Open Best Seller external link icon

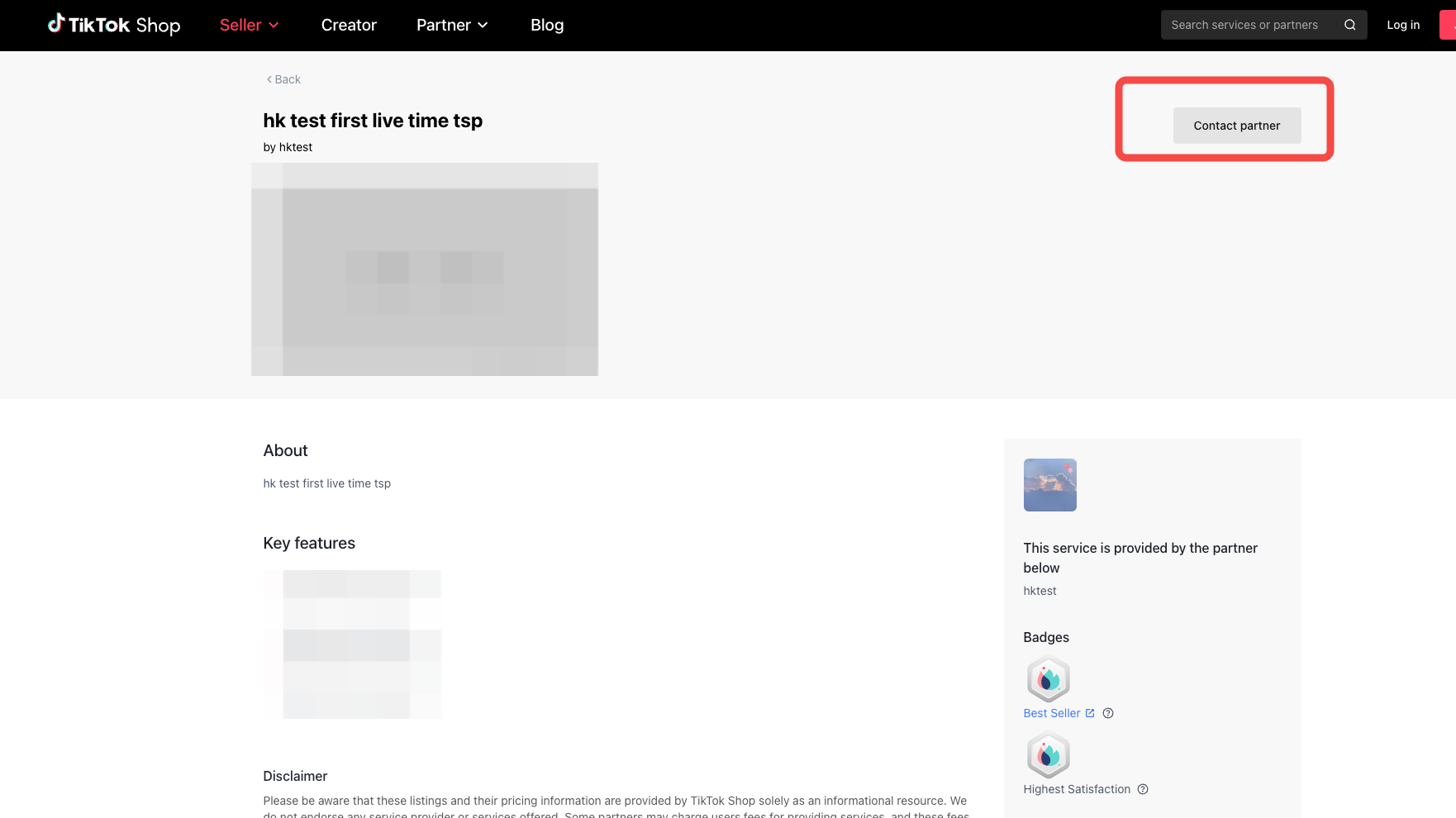coord(1090,713)
